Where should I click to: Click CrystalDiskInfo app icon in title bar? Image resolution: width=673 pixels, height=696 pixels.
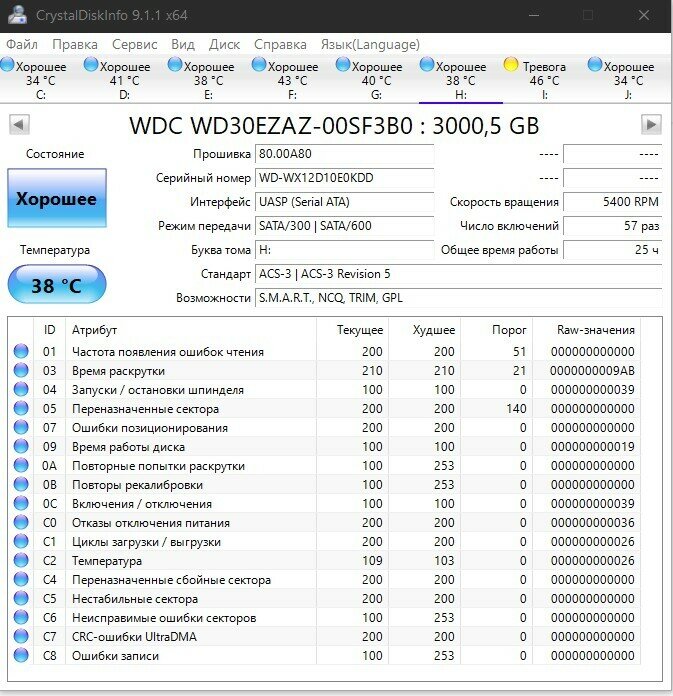[17, 15]
